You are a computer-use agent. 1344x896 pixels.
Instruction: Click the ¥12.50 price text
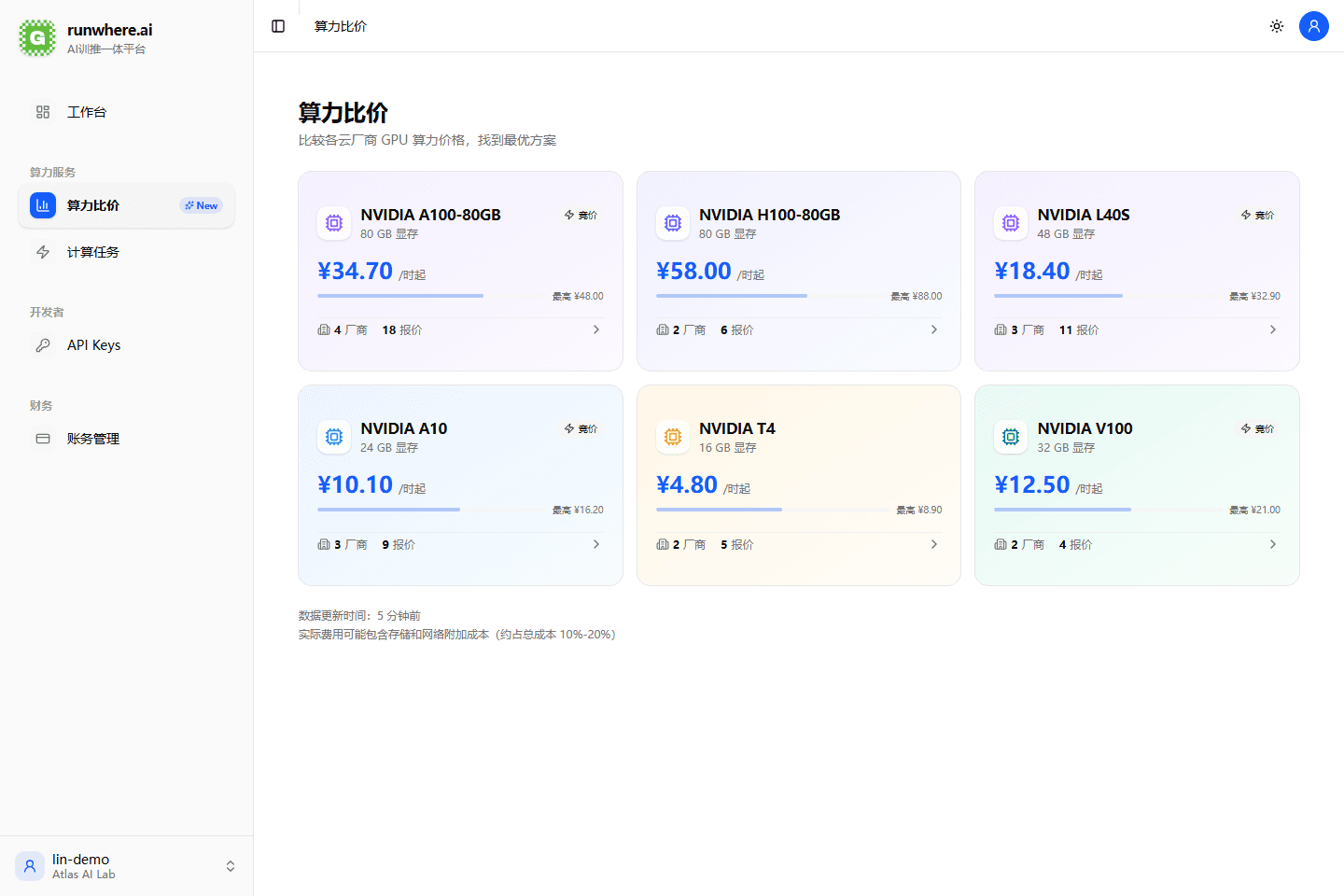(1032, 484)
